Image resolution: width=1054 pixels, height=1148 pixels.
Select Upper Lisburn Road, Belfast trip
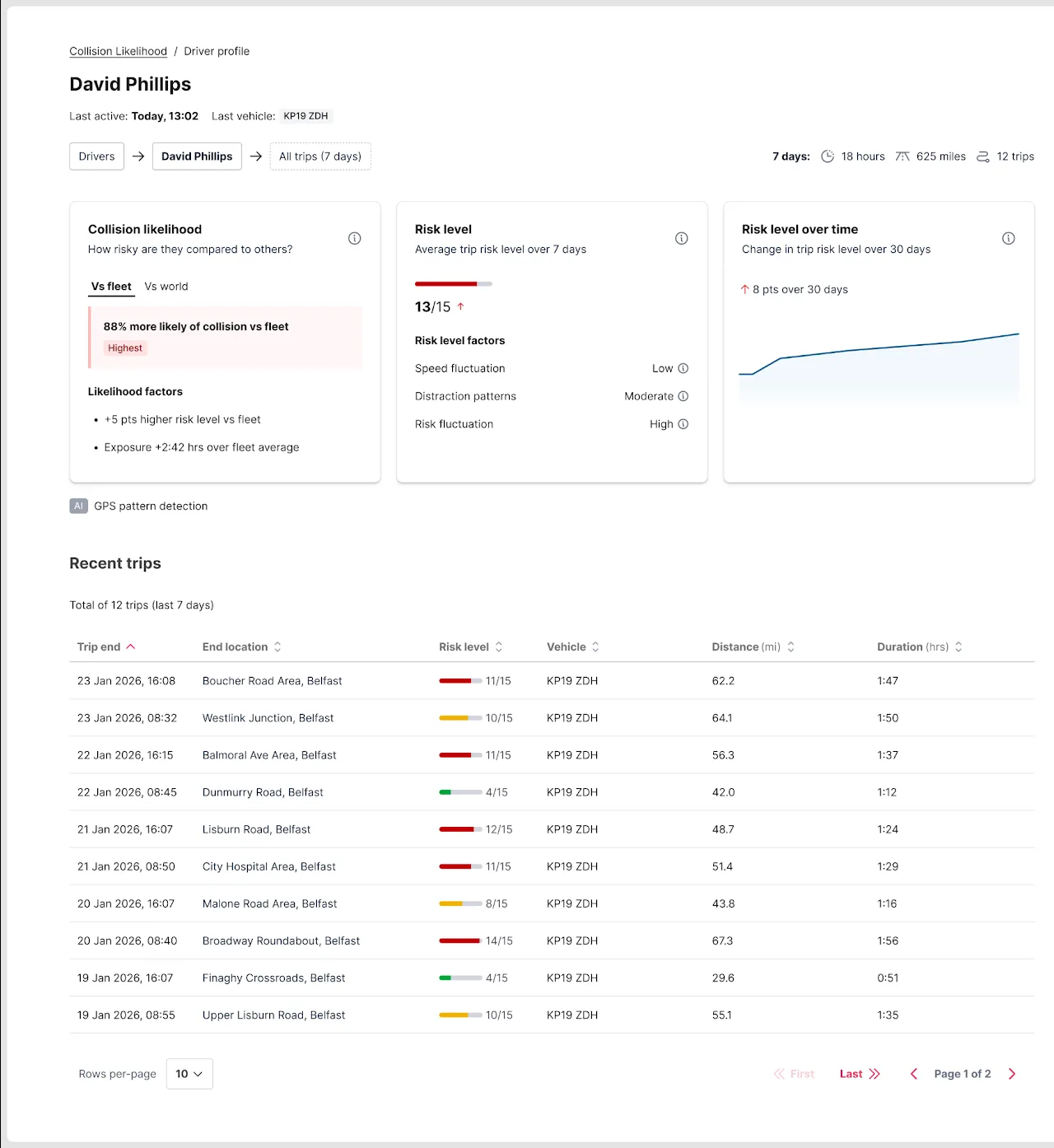[552, 1015]
